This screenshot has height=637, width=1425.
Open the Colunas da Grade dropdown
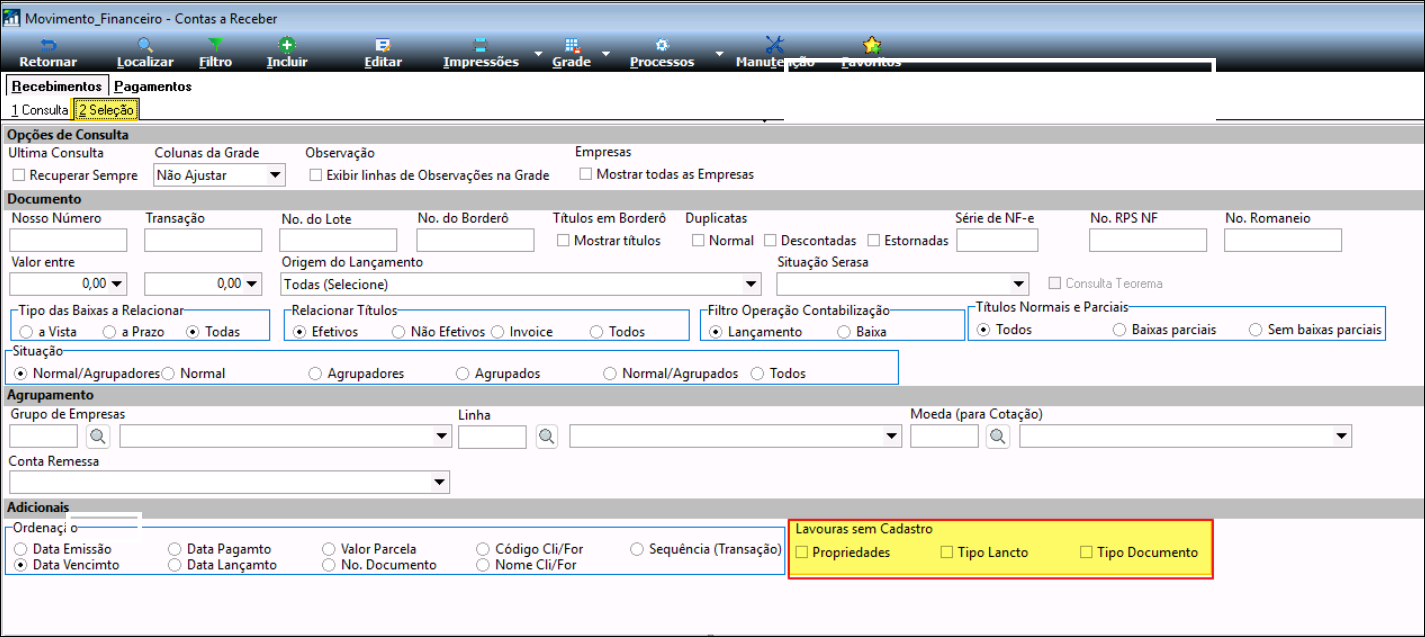275,175
